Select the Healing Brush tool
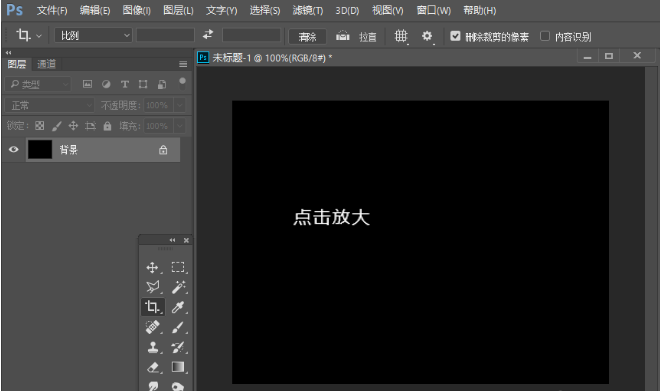This screenshot has height=391, width=660. tap(152, 327)
